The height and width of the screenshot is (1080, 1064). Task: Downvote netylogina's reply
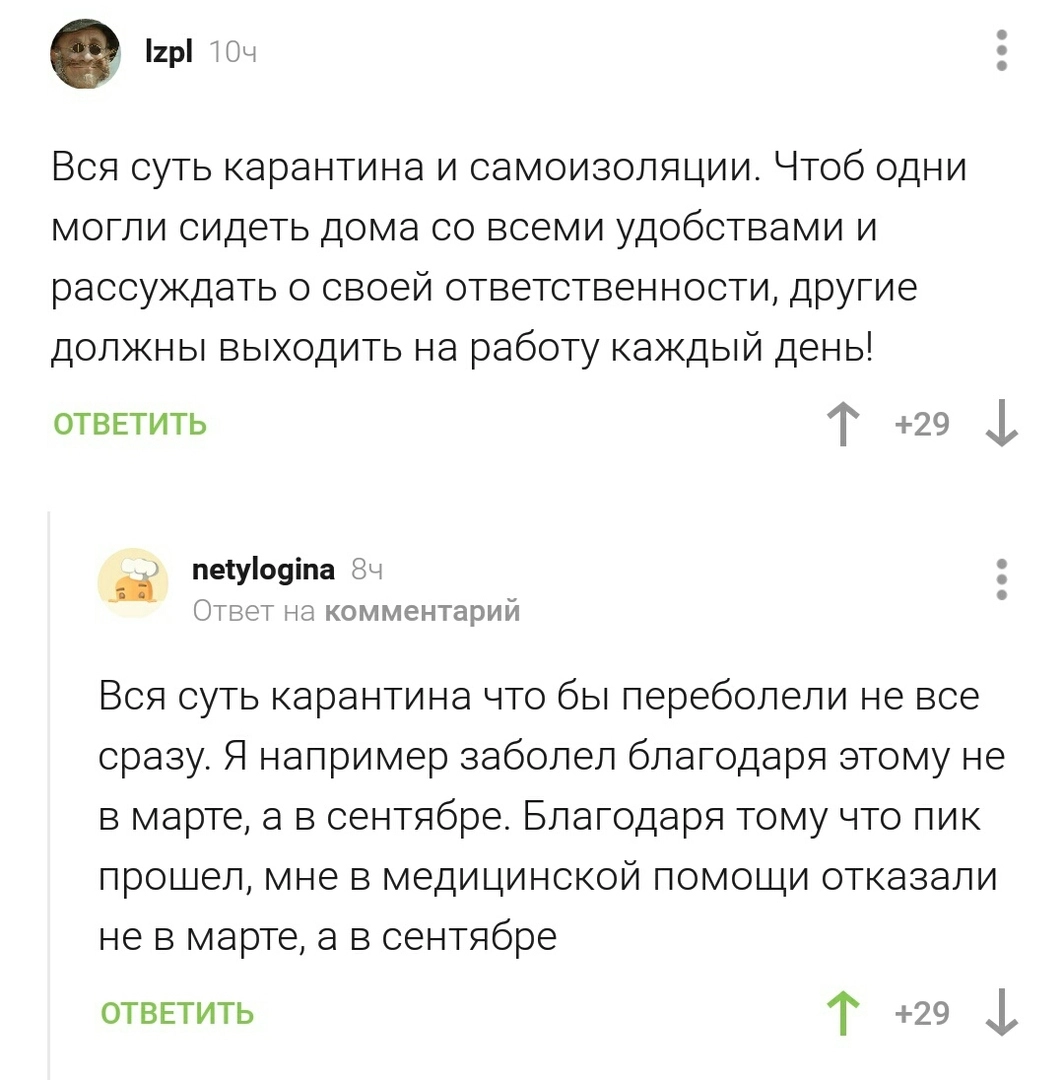coord(1001,1013)
